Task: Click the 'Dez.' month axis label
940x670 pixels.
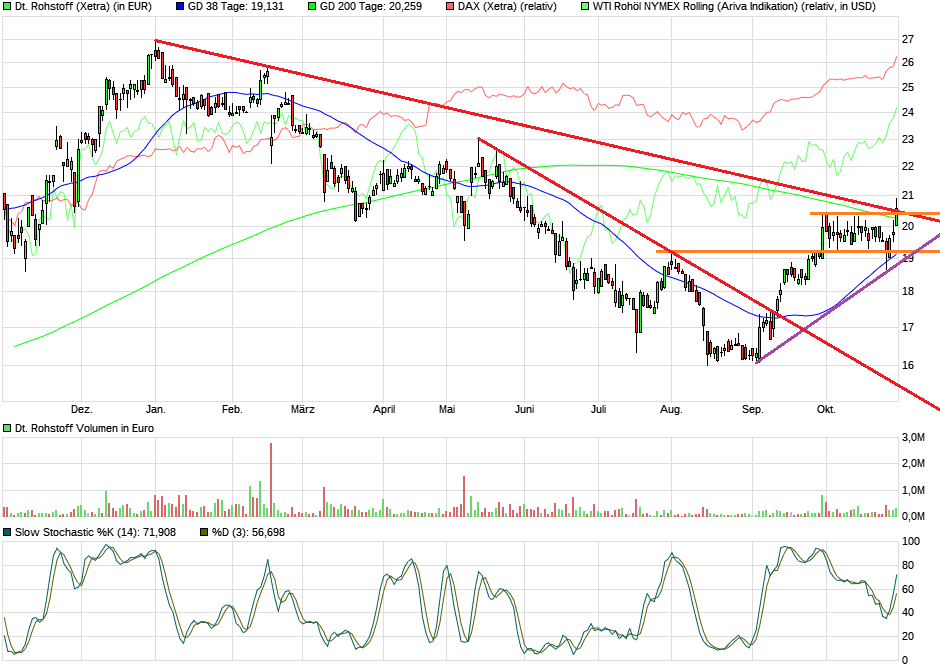Action: (82, 410)
